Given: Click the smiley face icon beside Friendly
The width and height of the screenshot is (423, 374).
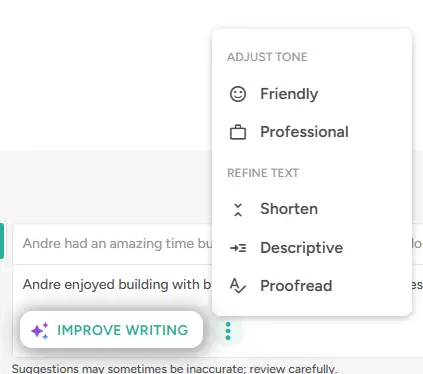Looking at the screenshot, I should pyautogui.click(x=238, y=94).
